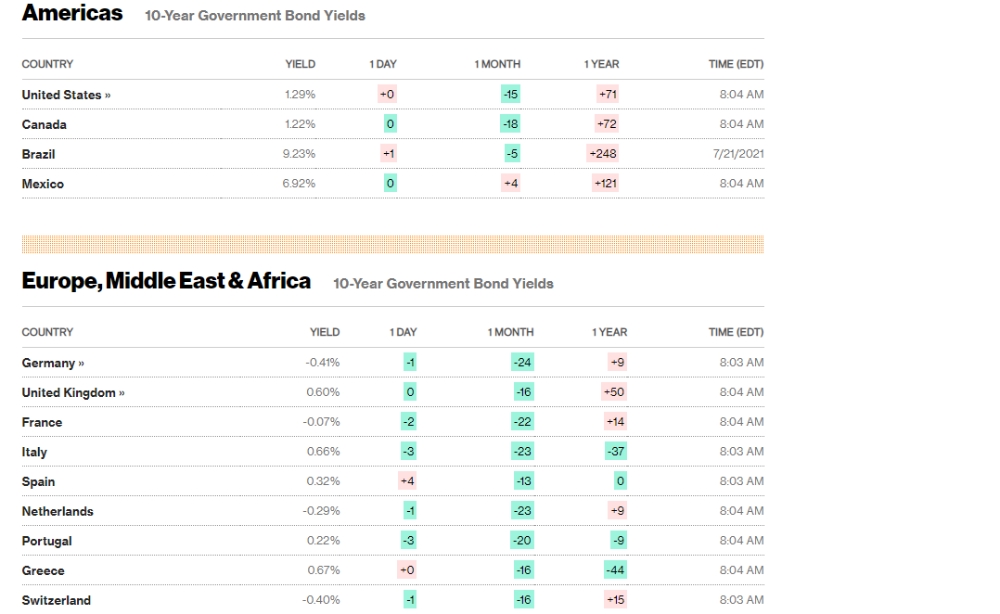Screen dimensions: 1000x614
Task: Click the 1.22% yield for Canada
Action: point(300,124)
